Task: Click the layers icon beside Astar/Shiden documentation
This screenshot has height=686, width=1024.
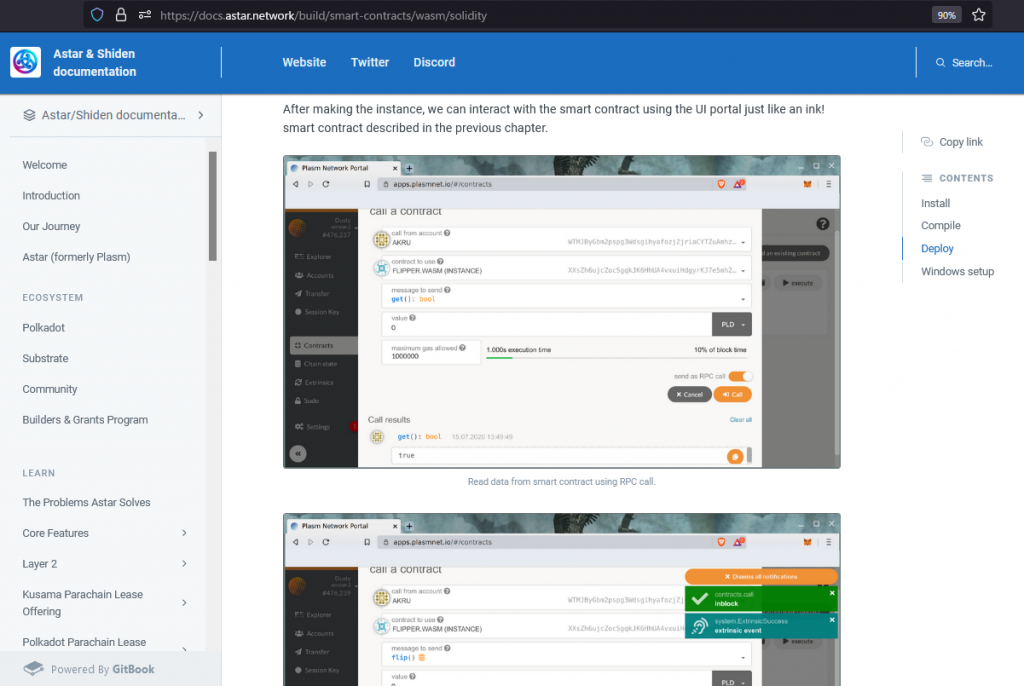Action: coord(30,115)
